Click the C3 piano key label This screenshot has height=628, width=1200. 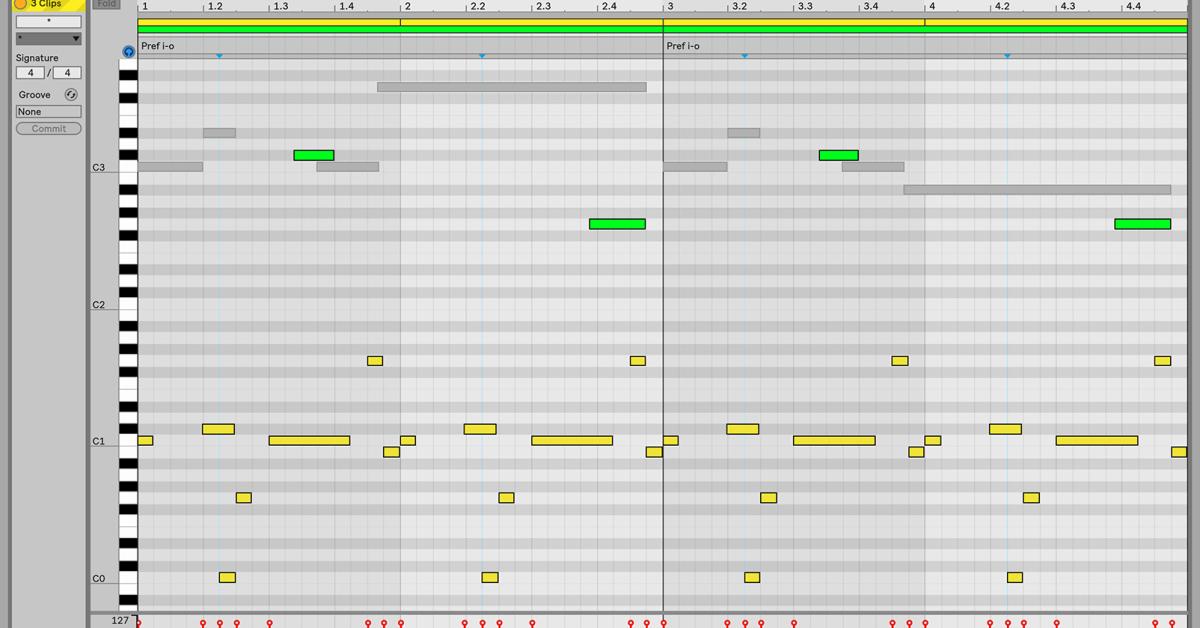pyautogui.click(x=99, y=167)
